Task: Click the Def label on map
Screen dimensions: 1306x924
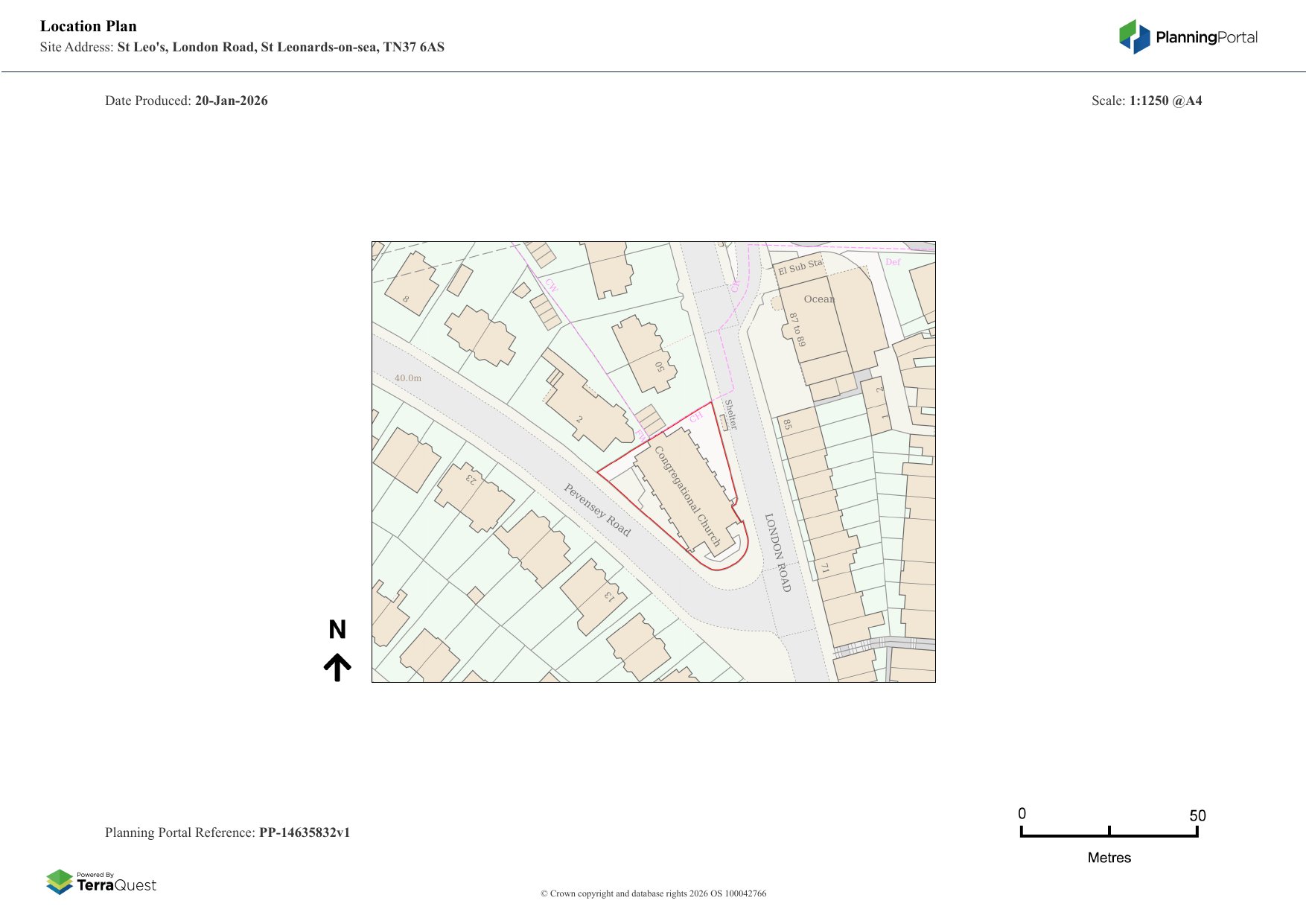Action: 893,262
